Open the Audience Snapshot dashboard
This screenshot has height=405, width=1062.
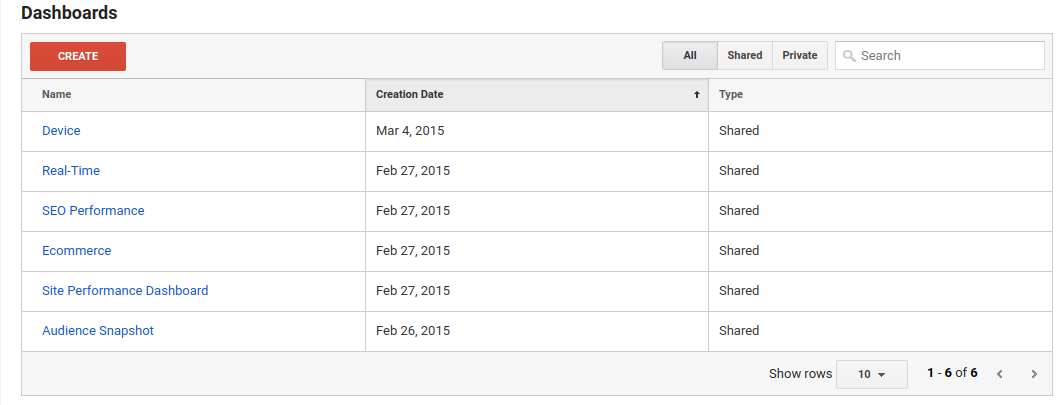[x=98, y=331]
